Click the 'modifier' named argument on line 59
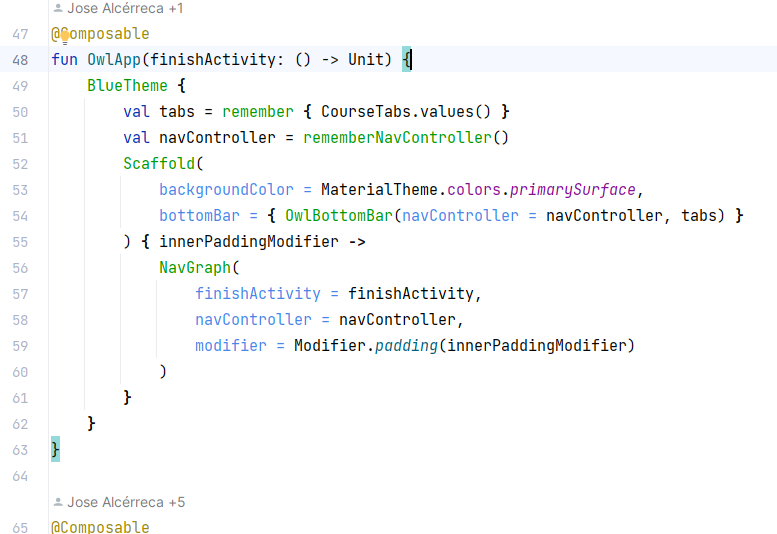Viewport: 777px width, 534px height. click(x=231, y=346)
